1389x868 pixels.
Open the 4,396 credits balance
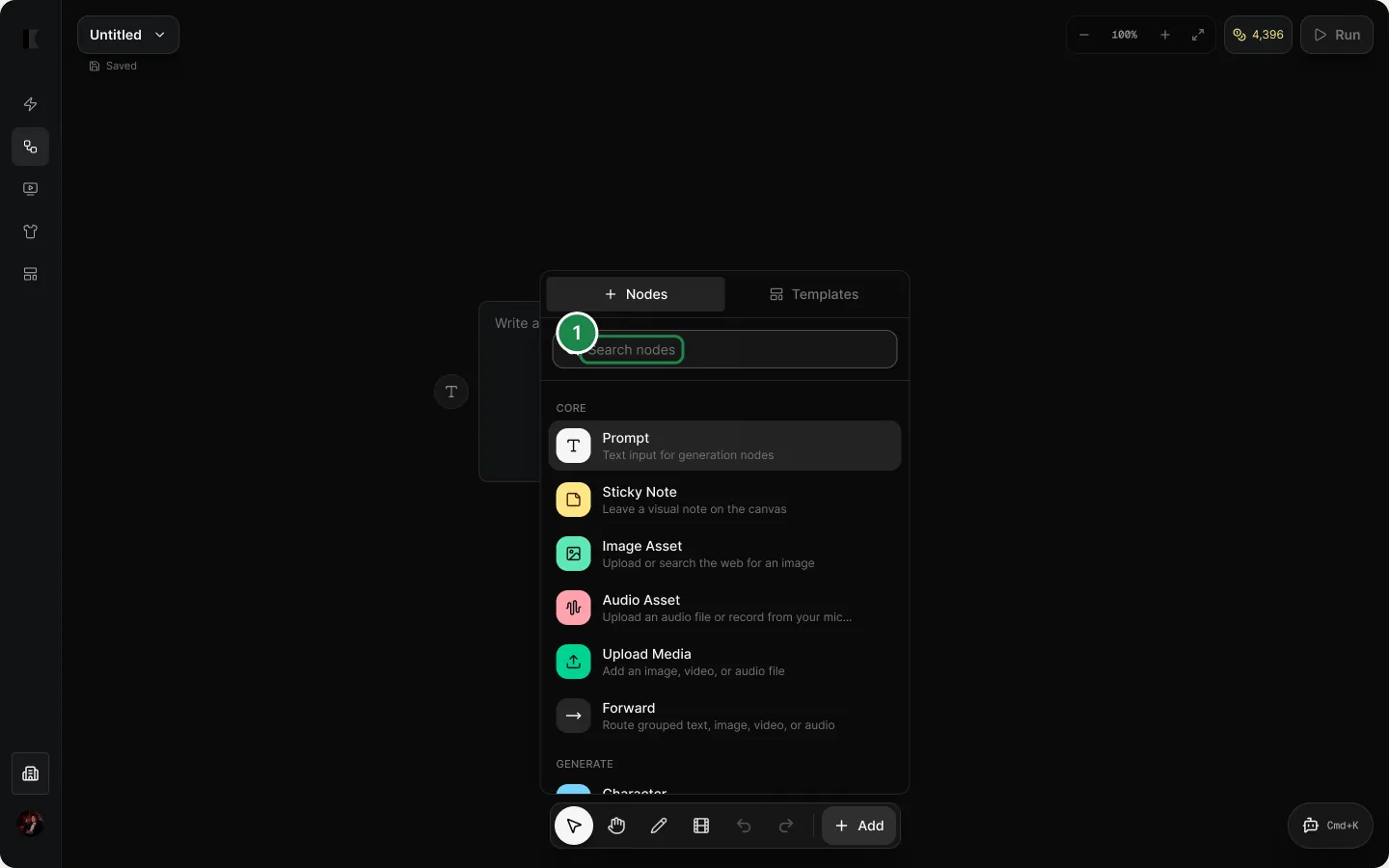(x=1258, y=35)
